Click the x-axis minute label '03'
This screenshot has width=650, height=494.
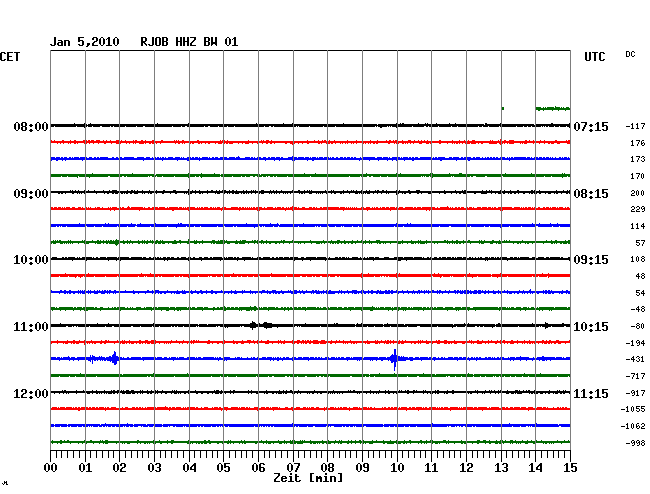[154, 468]
